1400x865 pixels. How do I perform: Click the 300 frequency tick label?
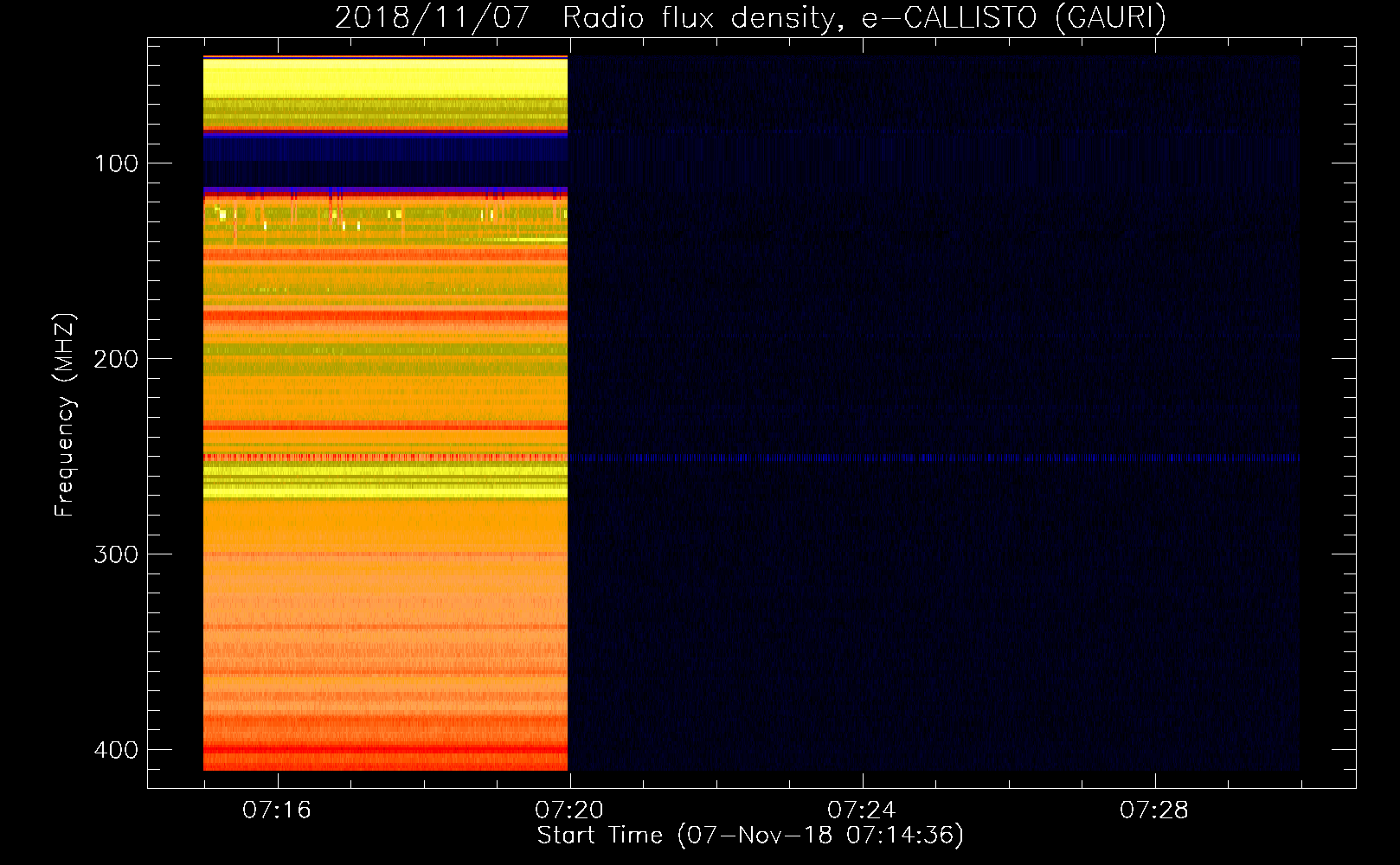[x=116, y=554]
